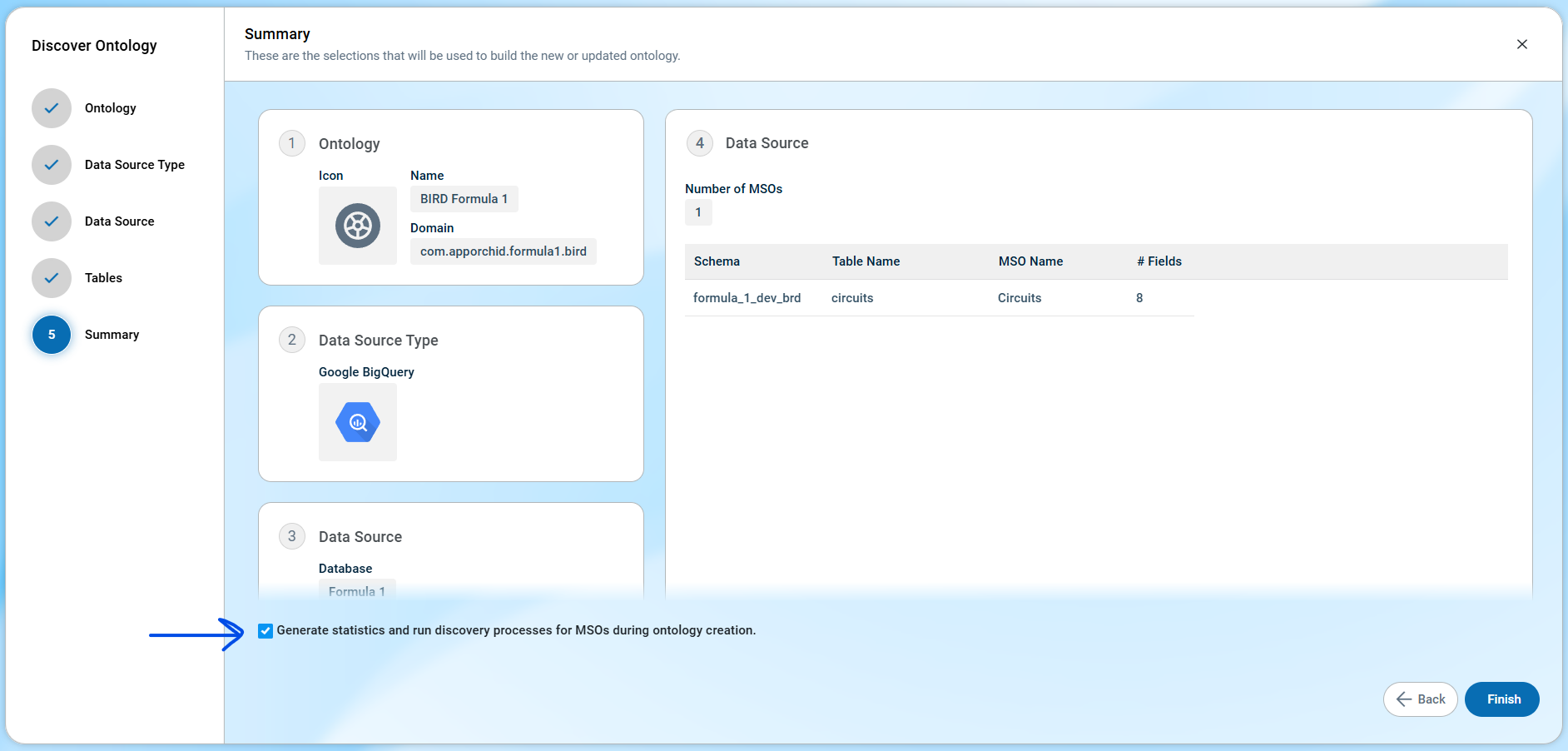Navigate to the Tables step label
The height and width of the screenshot is (751, 1568).
click(103, 278)
